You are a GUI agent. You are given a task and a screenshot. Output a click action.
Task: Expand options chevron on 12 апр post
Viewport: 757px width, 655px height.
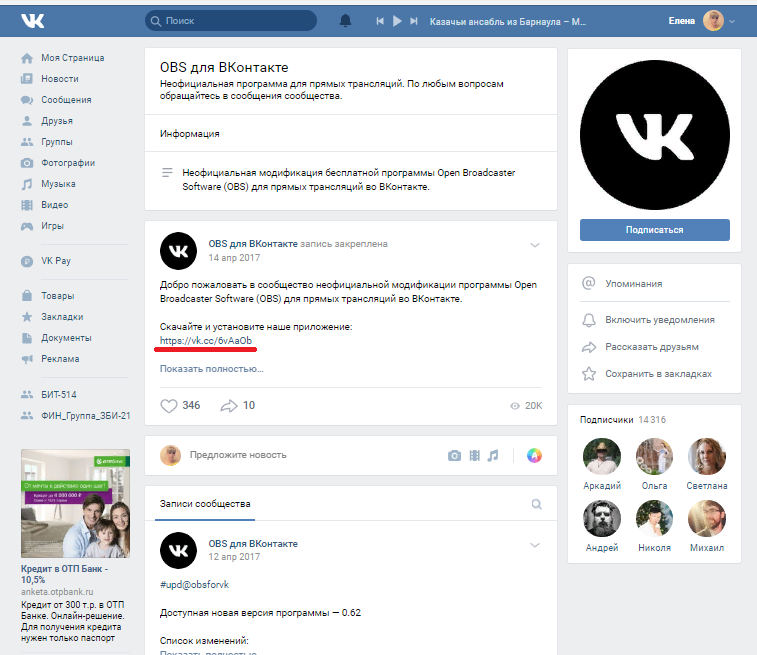(535, 545)
